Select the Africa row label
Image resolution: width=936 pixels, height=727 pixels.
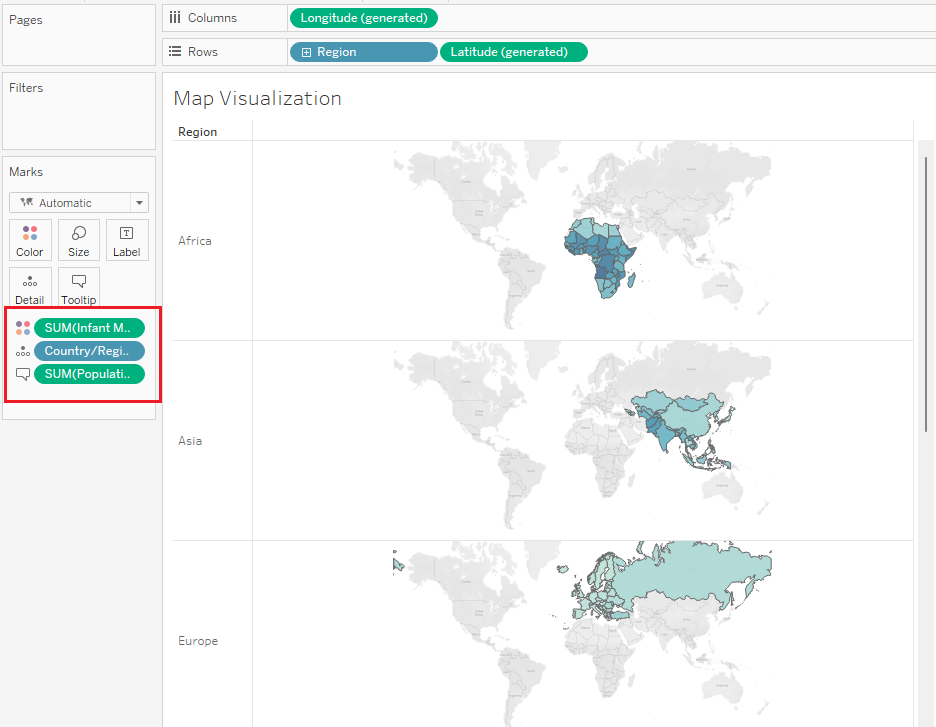click(x=195, y=241)
